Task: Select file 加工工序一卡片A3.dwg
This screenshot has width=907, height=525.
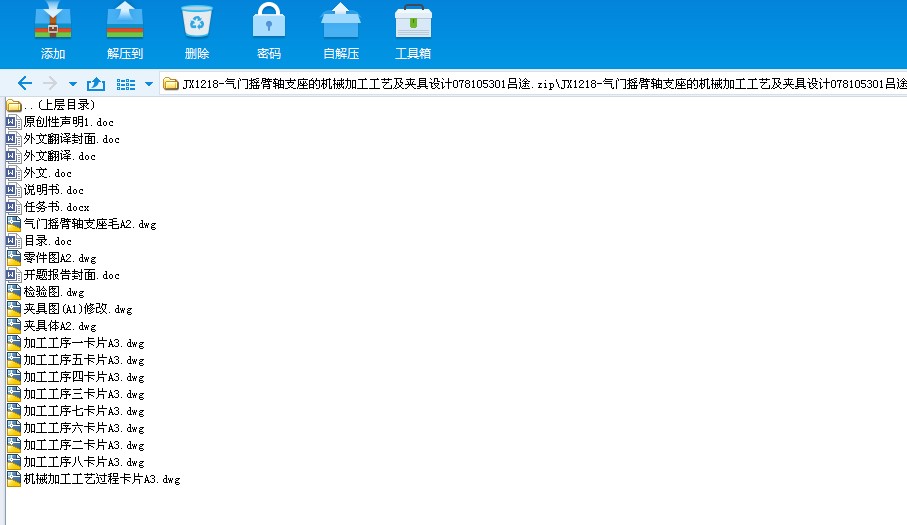Action: pyautogui.click(x=75, y=343)
